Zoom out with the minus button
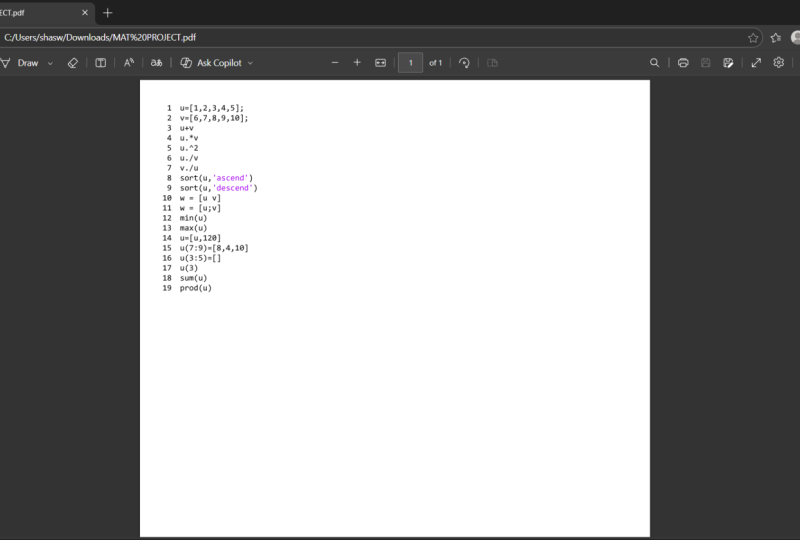Viewport: 800px width, 540px height. click(x=335, y=63)
